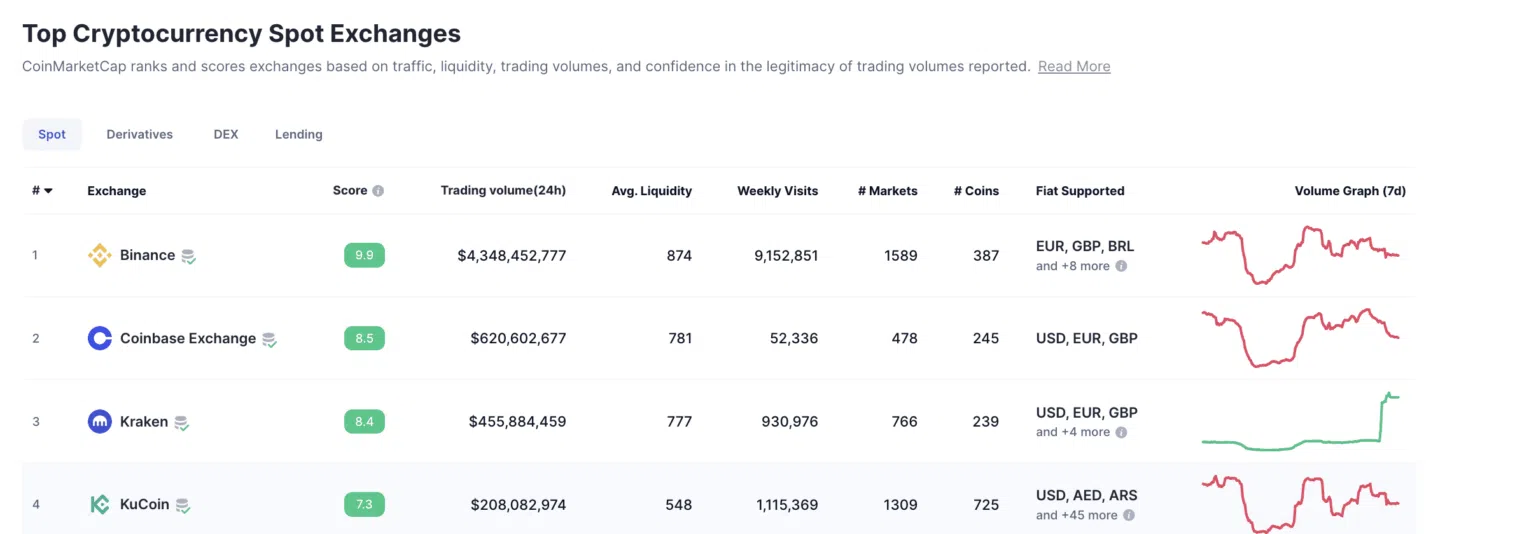Image resolution: width=1536 pixels, height=534 pixels.
Task: Expand Kraken's 'and +4 more' fiat list
Action: tap(1073, 432)
